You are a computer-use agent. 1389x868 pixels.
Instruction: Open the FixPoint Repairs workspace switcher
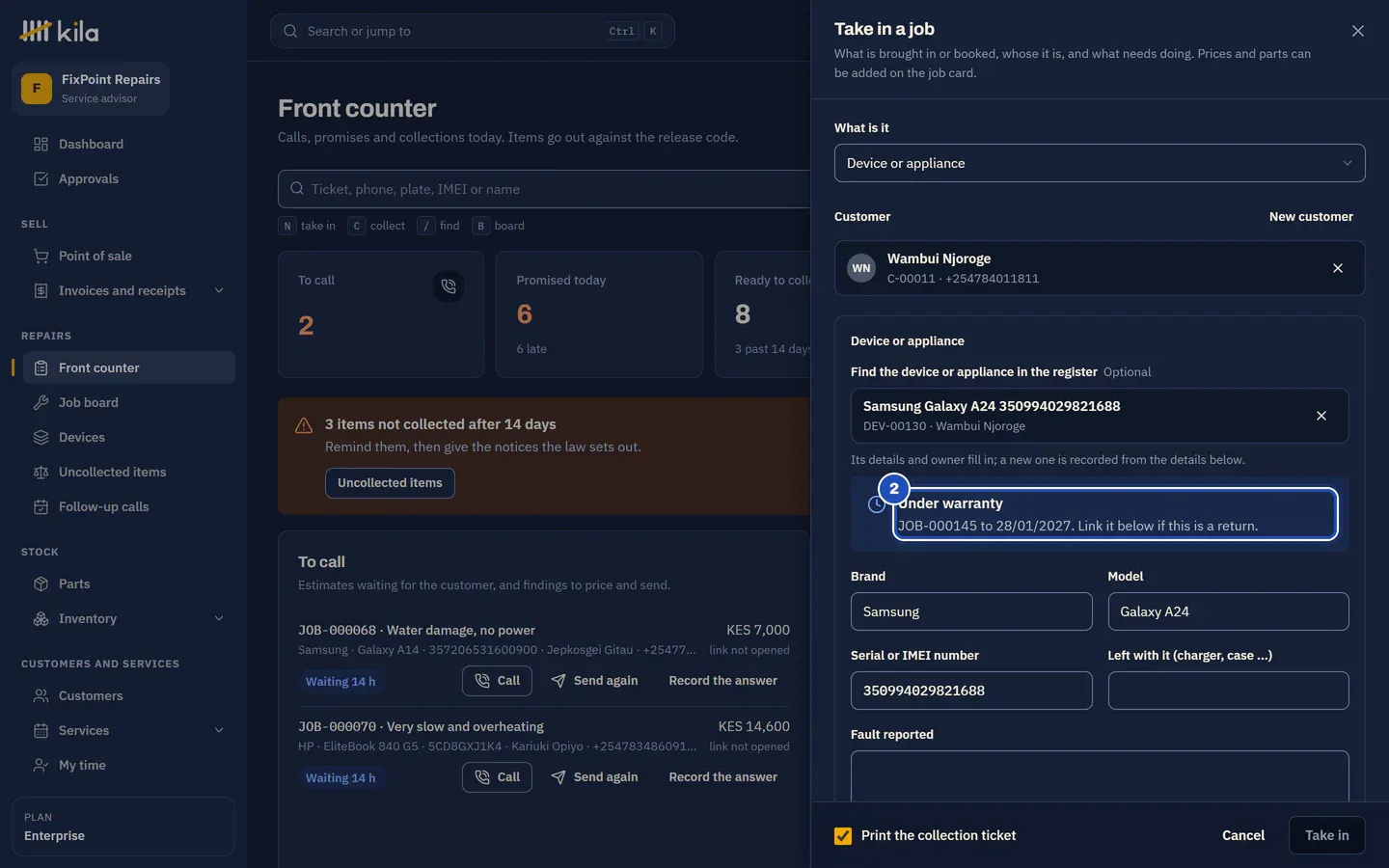(x=91, y=89)
